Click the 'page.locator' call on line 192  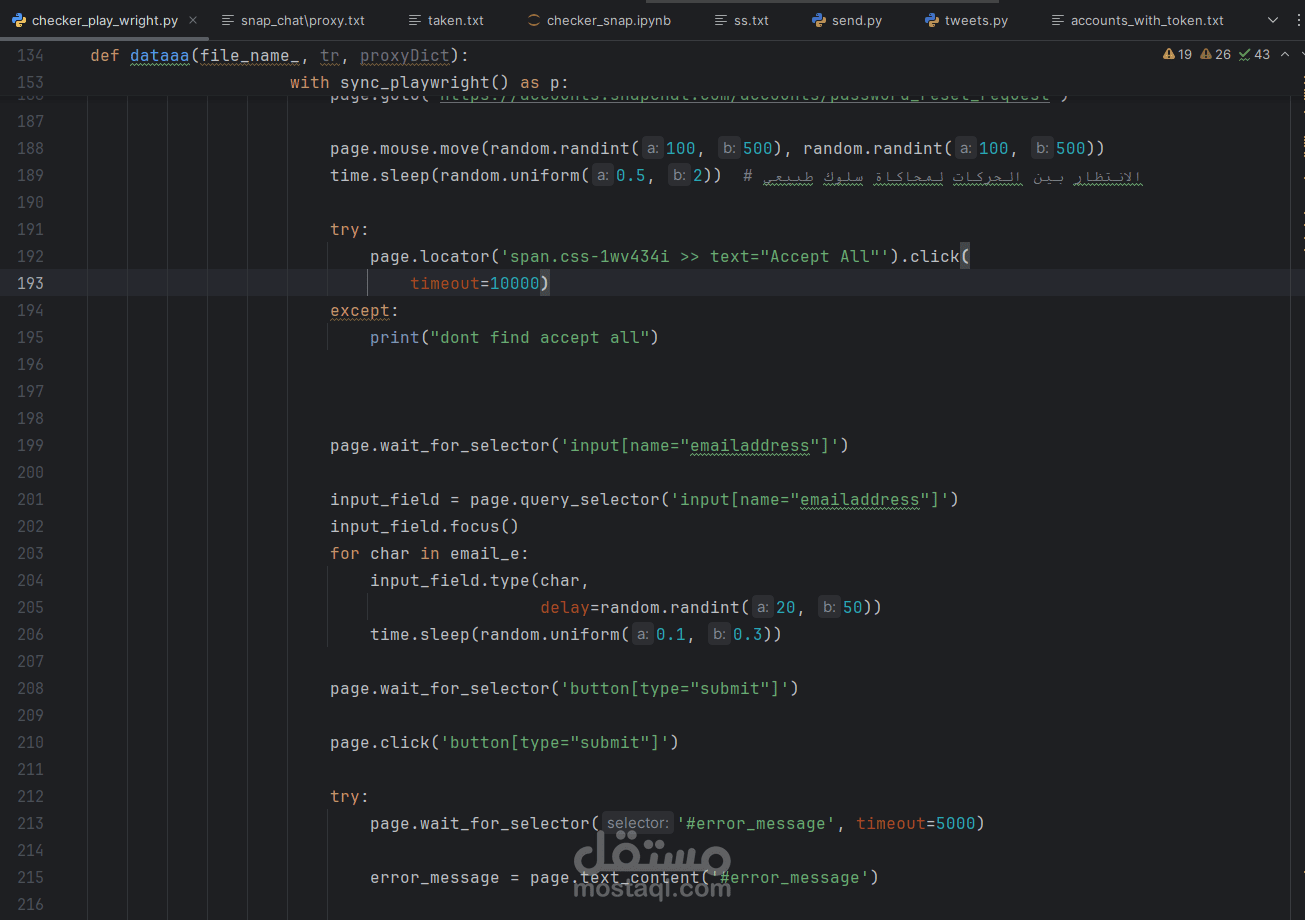click(430, 256)
